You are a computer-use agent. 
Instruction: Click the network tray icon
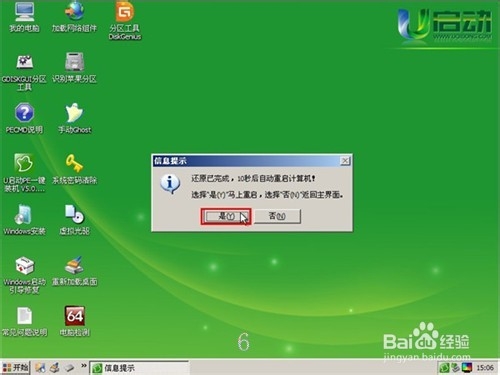coord(455,368)
